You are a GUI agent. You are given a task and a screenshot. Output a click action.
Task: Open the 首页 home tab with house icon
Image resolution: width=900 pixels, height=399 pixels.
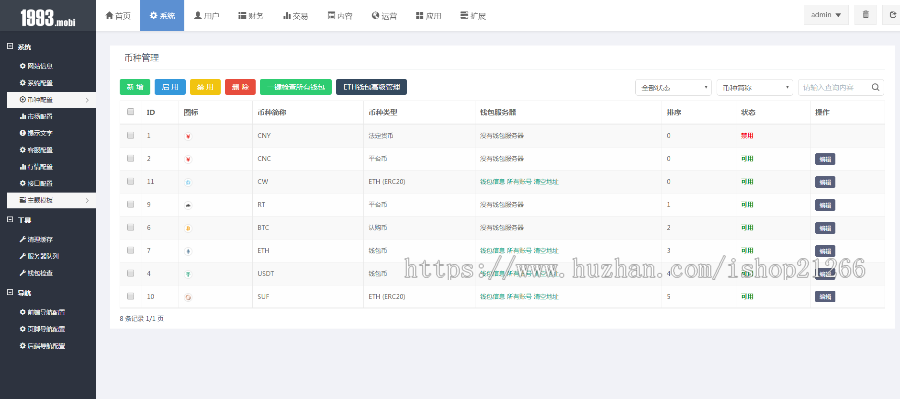pyautogui.click(x=118, y=16)
